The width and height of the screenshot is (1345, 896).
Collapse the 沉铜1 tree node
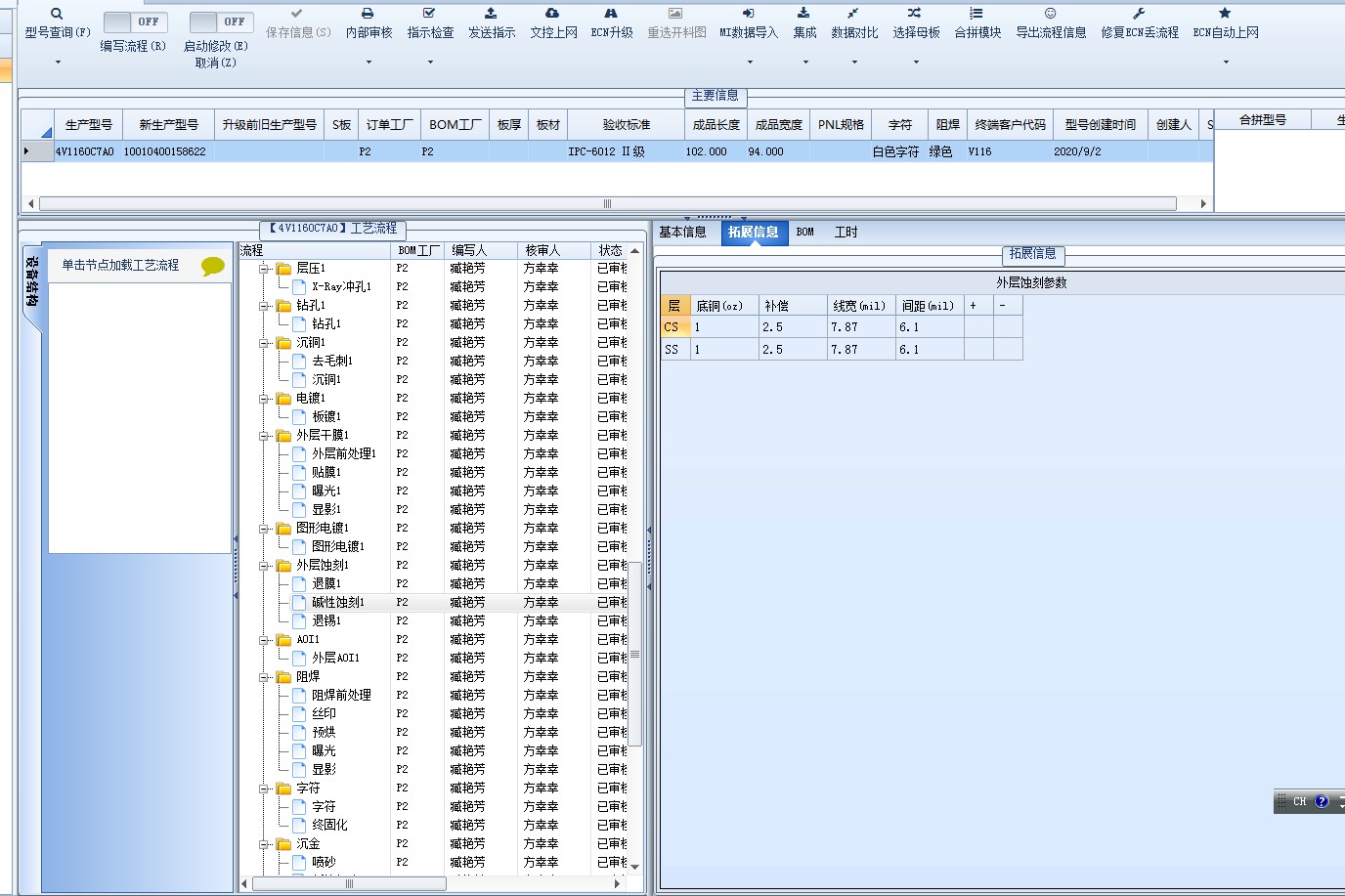coord(264,343)
